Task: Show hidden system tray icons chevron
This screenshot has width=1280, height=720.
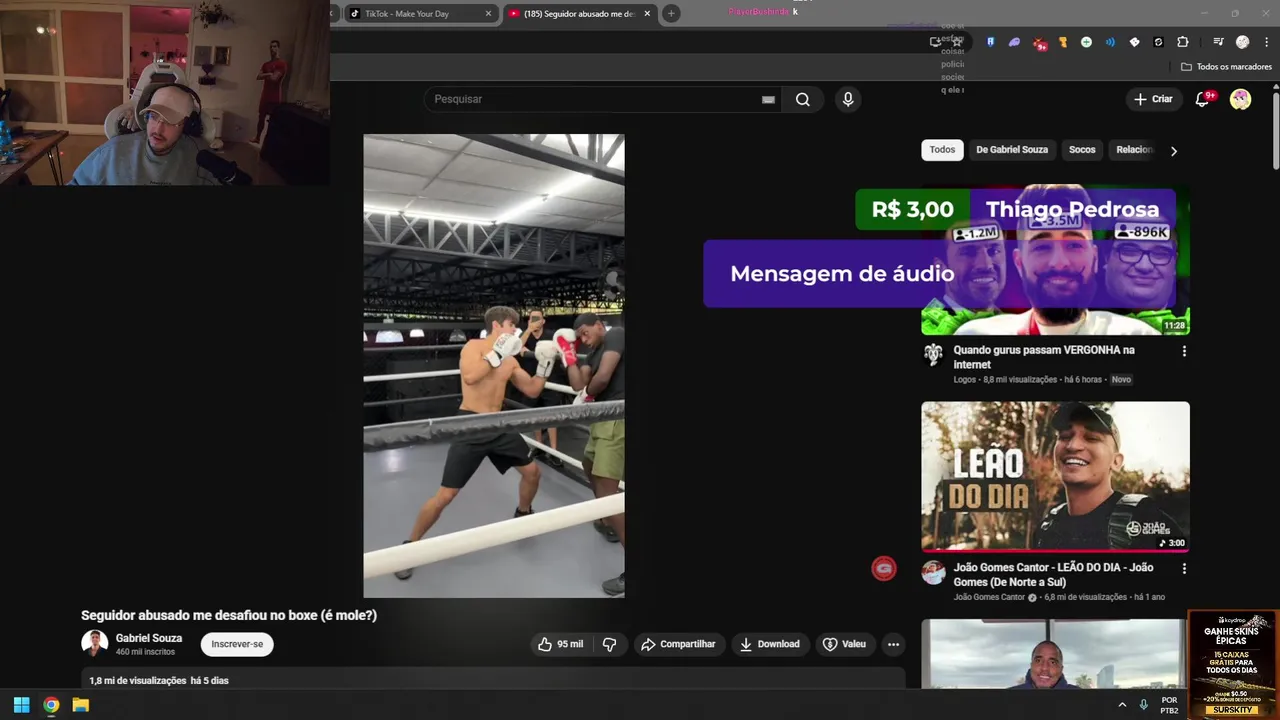Action: pos(1122,705)
